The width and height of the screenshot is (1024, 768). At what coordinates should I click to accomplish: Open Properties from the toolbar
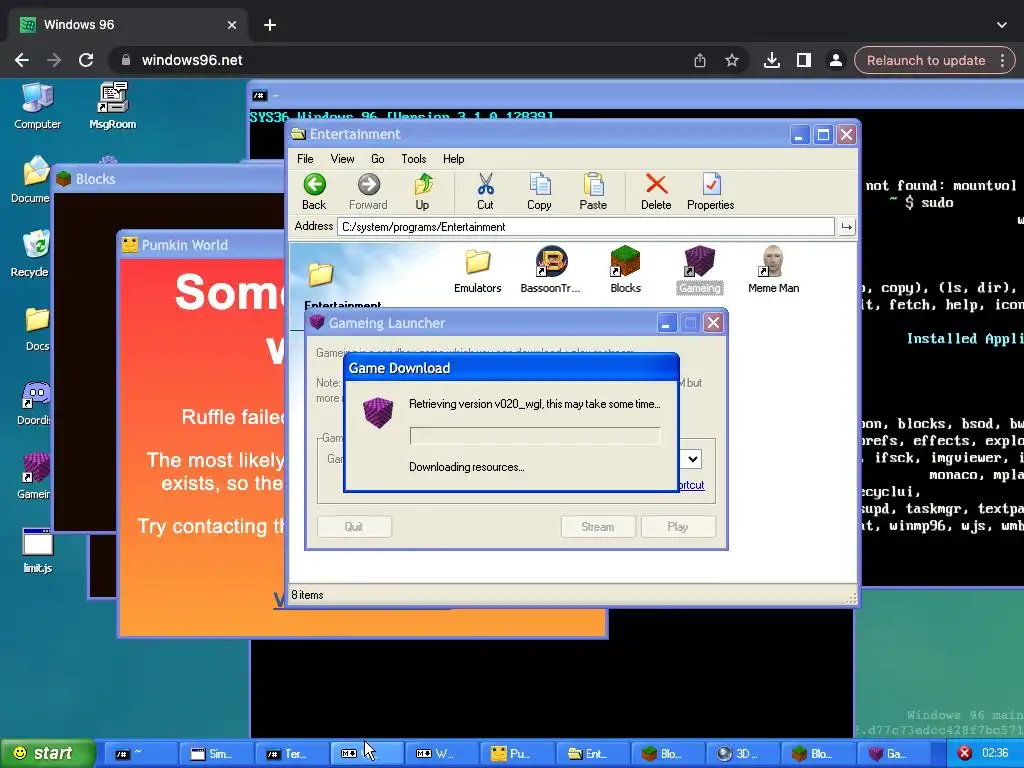pos(711,191)
